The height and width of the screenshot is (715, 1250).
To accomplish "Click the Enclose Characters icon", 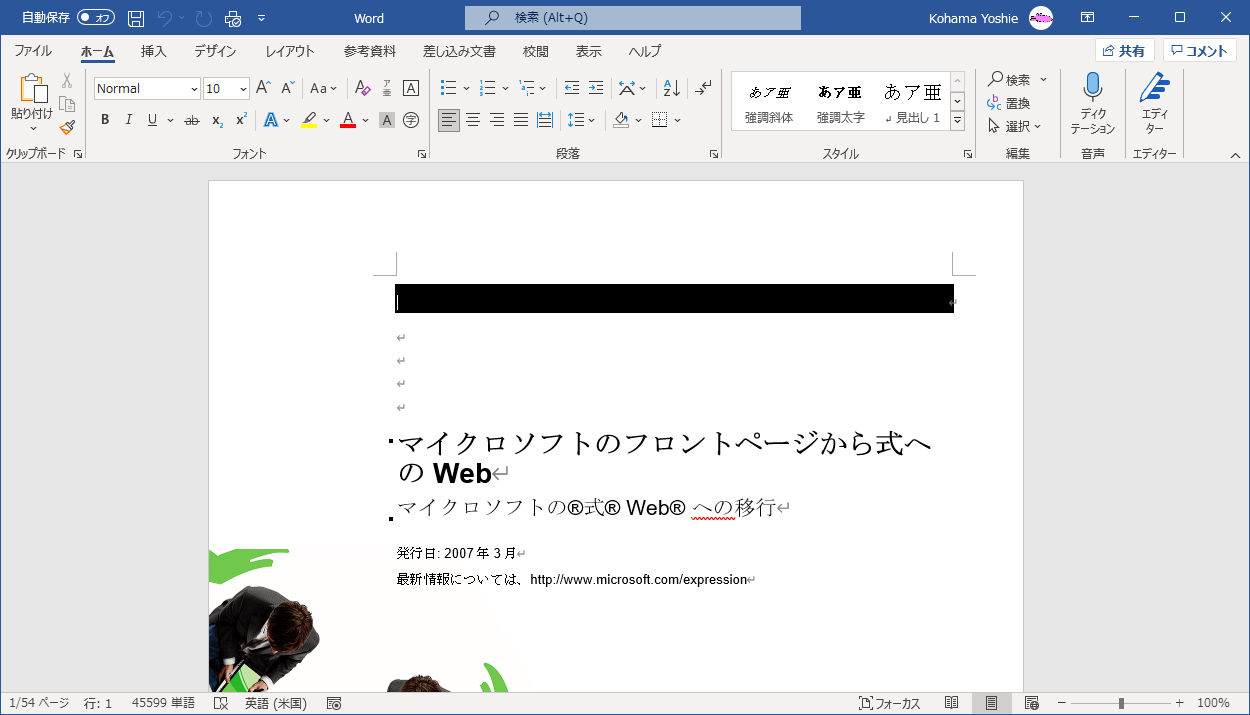I will pos(411,120).
